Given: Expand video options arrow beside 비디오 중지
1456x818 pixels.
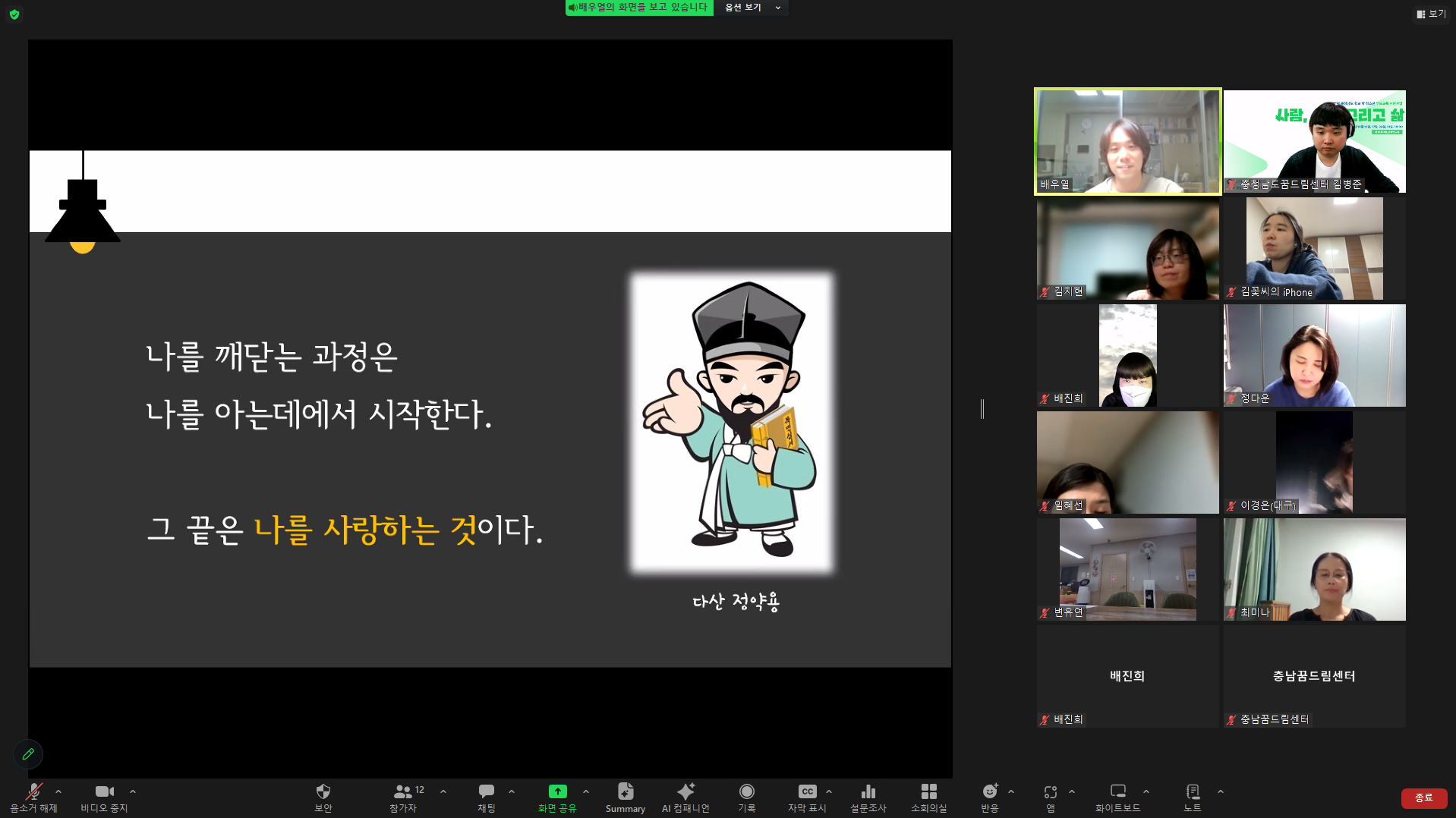Looking at the screenshot, I should (133, 791).
